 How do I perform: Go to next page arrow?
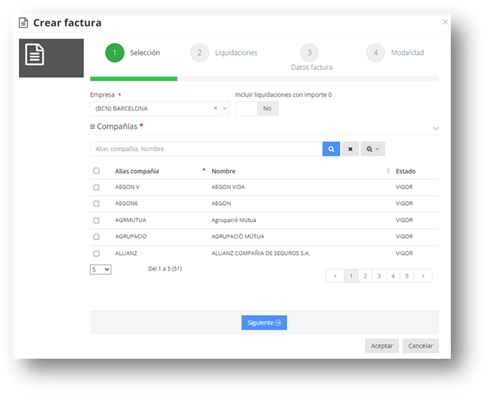click(423, 276)
